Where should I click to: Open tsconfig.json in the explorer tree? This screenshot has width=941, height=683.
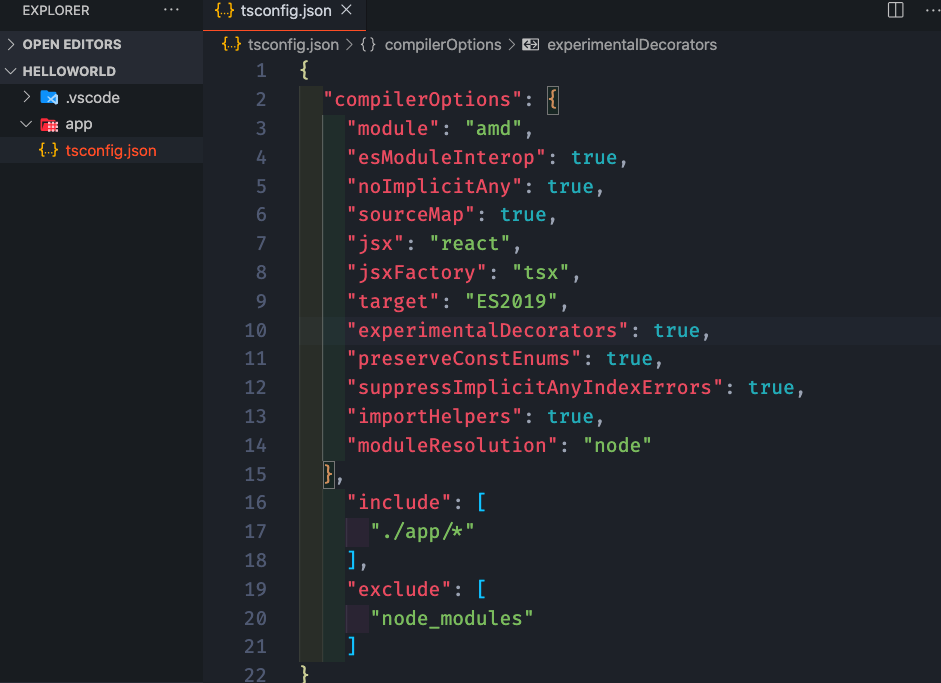point(101,150)
